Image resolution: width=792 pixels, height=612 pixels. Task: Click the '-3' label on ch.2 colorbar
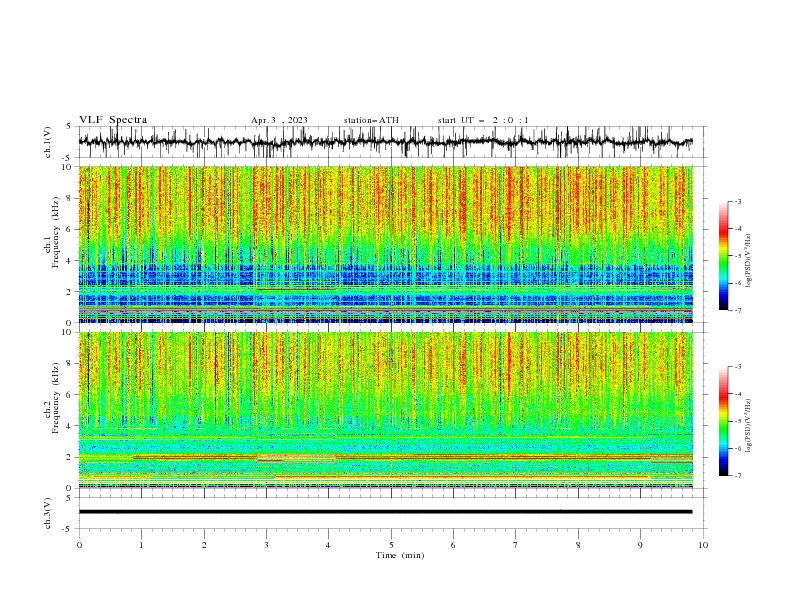coord(737,367)
